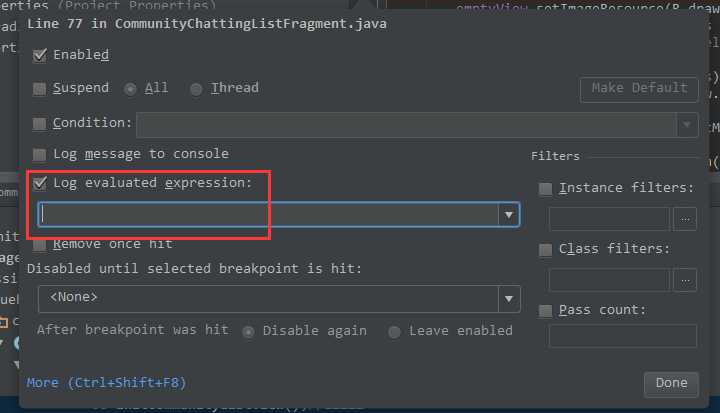720x413 pixels.
Task: Click the Done button
Action: pos(671,384)
